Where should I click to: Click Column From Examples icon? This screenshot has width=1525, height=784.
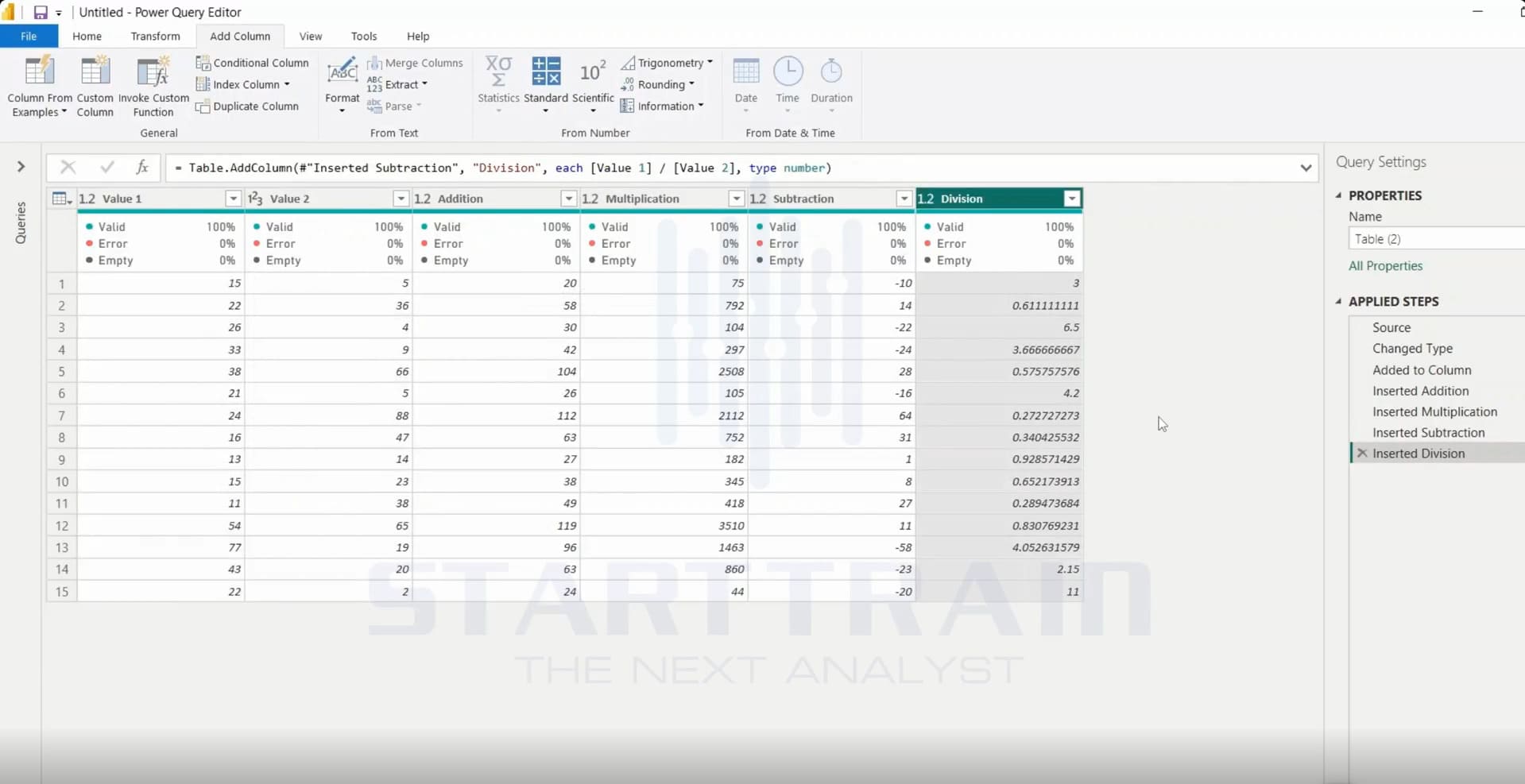(x=39, y=71)
